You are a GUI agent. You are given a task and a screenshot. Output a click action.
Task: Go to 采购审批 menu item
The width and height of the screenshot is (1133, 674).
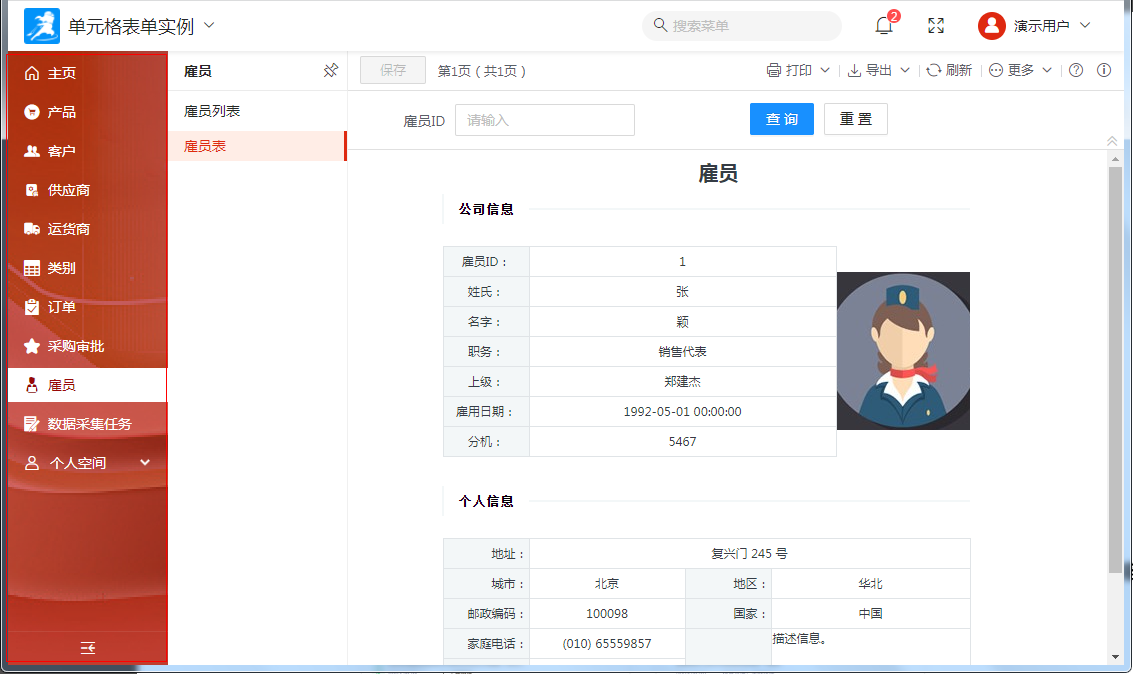pyautogui.click(x=76, y=346)
